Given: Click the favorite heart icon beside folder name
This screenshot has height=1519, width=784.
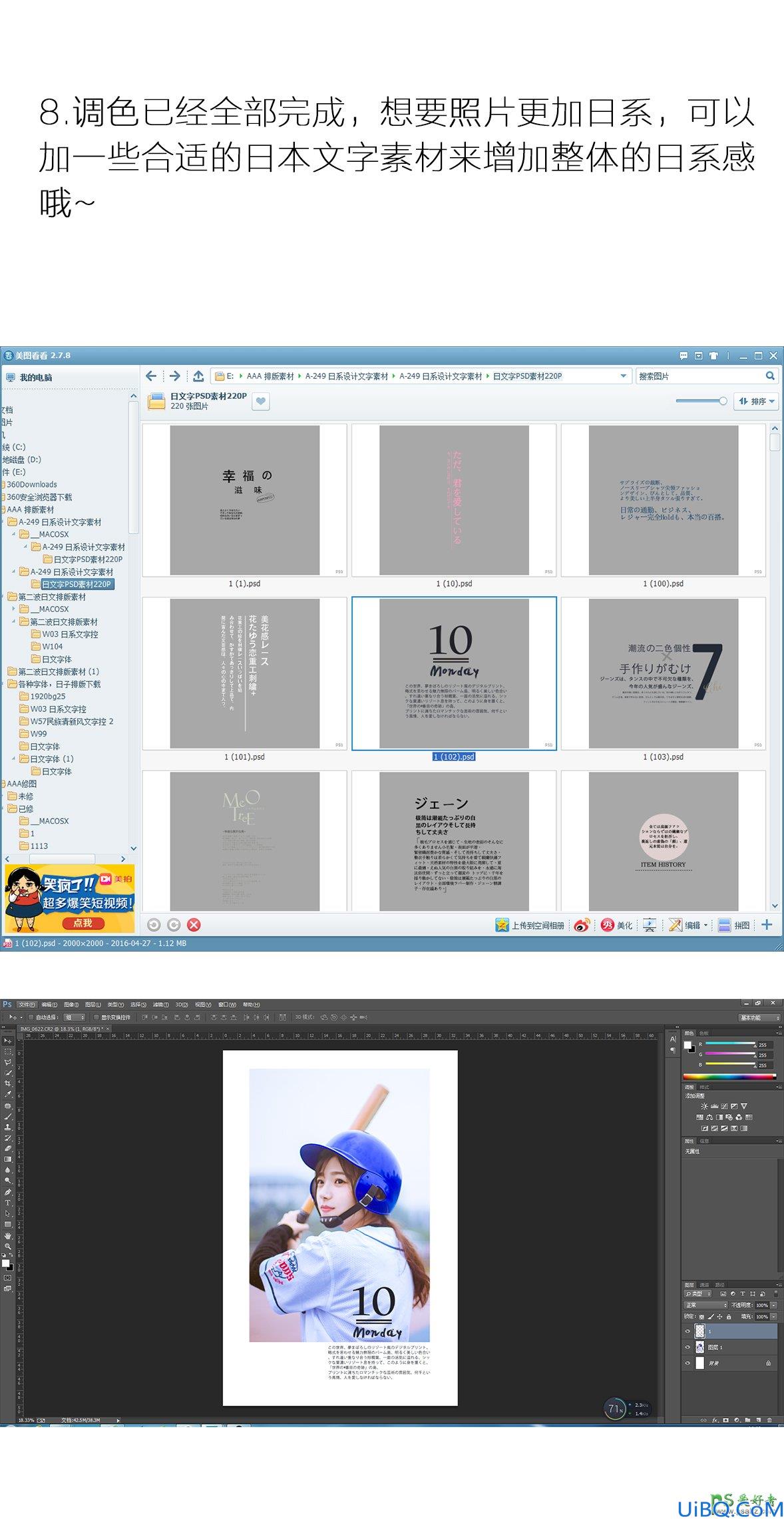Looking at the screenshot, I should 261,402.
